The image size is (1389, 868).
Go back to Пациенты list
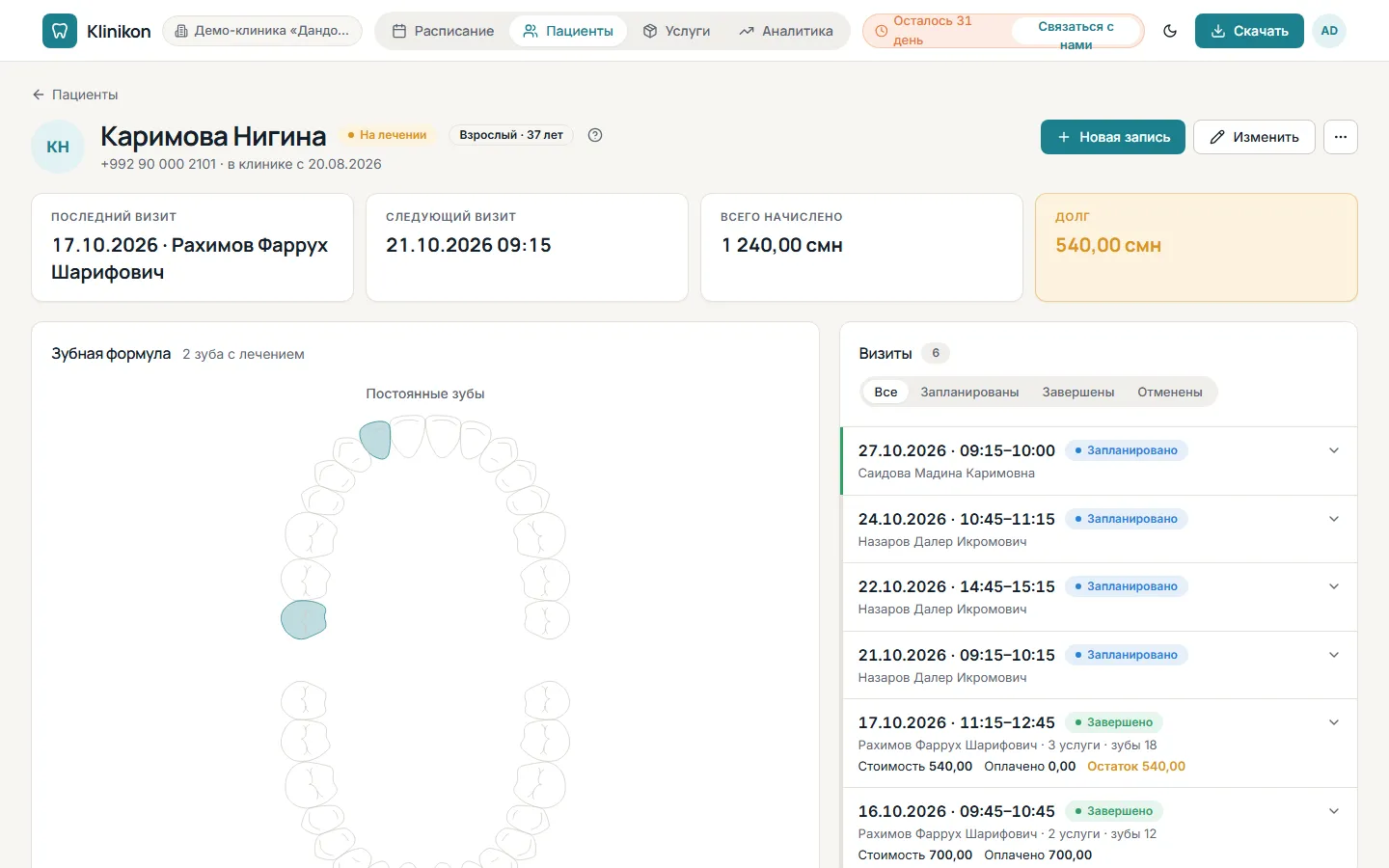tap(75, 95)
